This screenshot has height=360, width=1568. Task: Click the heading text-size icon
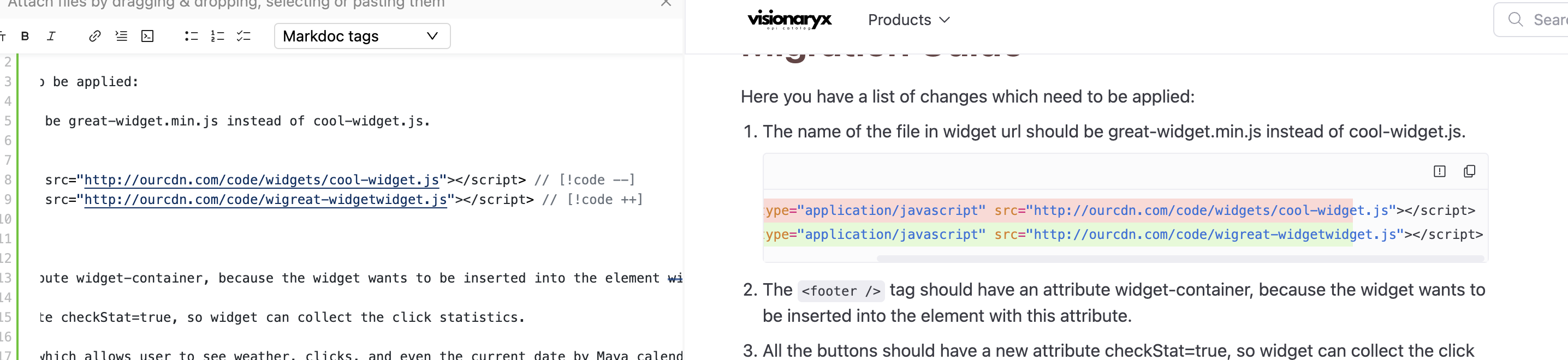[x=3, y=37]
